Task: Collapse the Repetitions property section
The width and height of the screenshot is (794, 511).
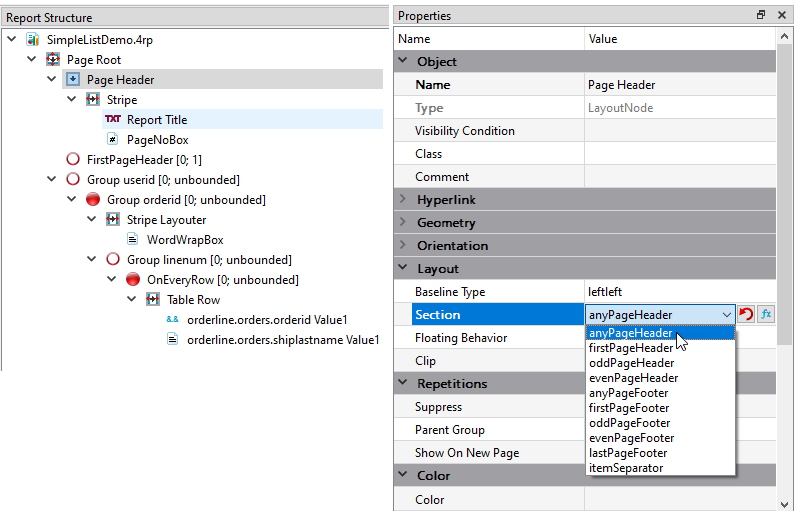Action: click(x=403, y=383)
